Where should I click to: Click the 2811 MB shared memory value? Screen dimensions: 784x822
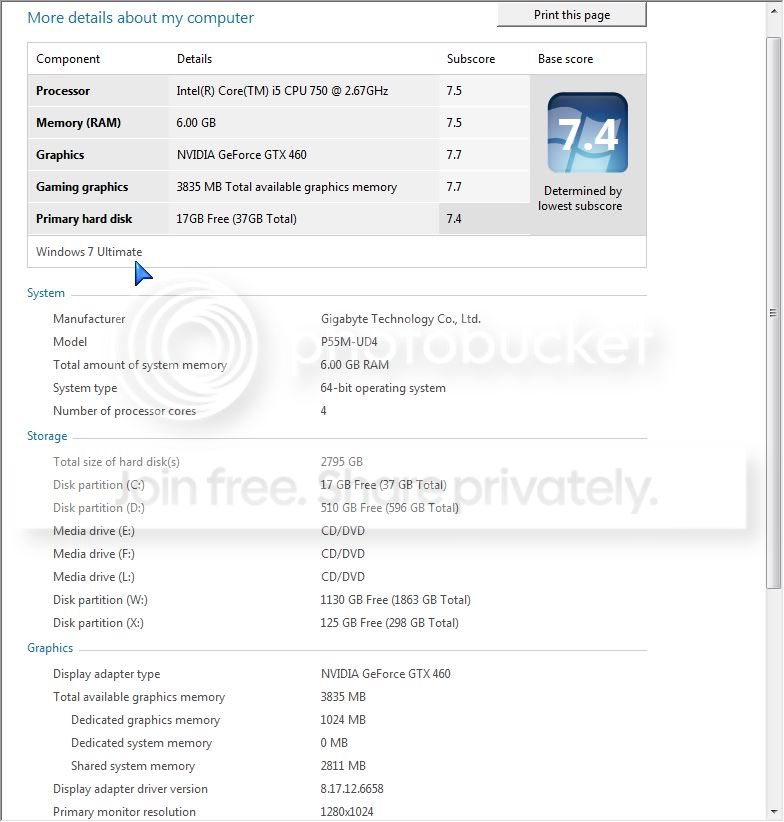coord(343,766)
